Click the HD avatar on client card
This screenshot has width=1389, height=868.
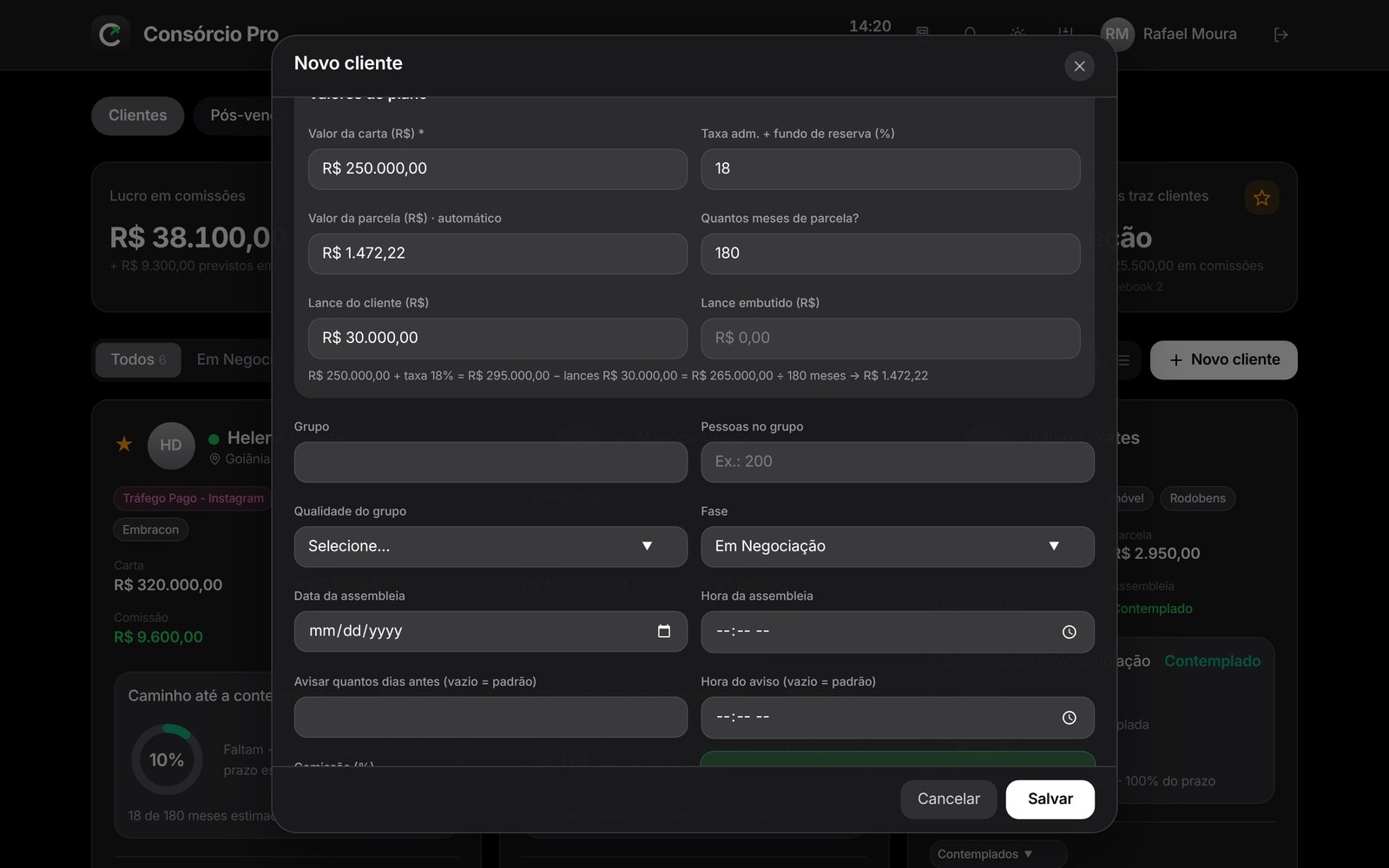tap(171, 445)
